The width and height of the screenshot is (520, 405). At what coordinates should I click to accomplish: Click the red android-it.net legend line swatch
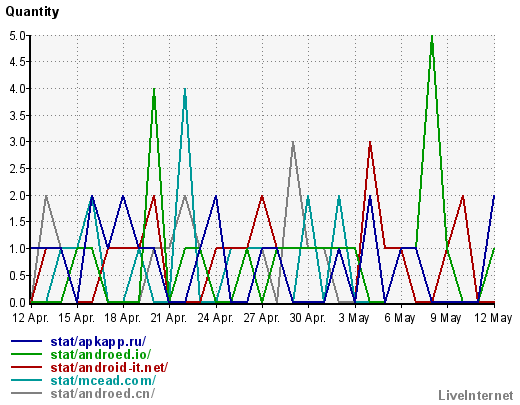click(x=27, y=367)
